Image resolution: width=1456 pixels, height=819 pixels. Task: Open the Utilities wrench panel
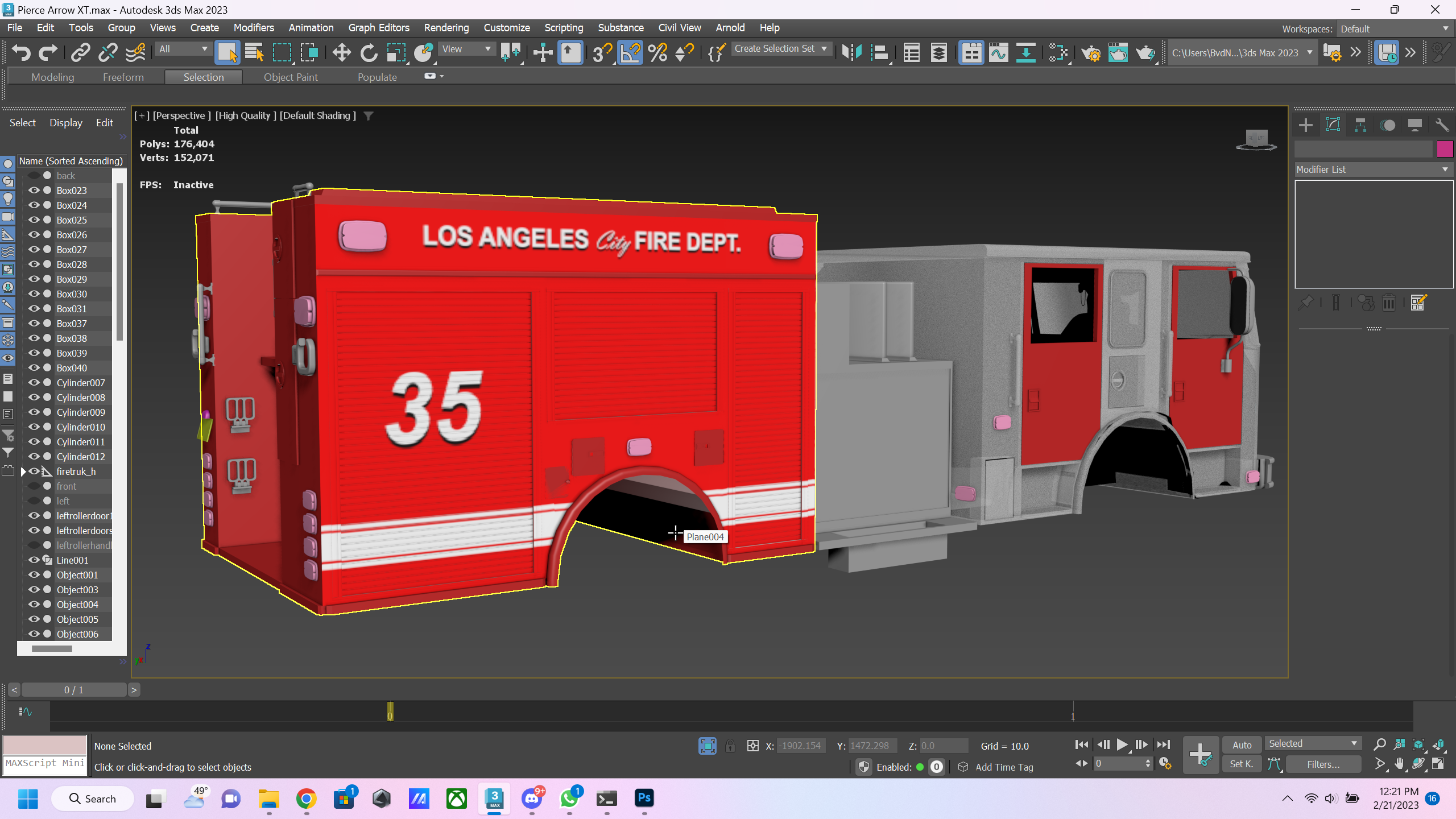point(1441,125)
